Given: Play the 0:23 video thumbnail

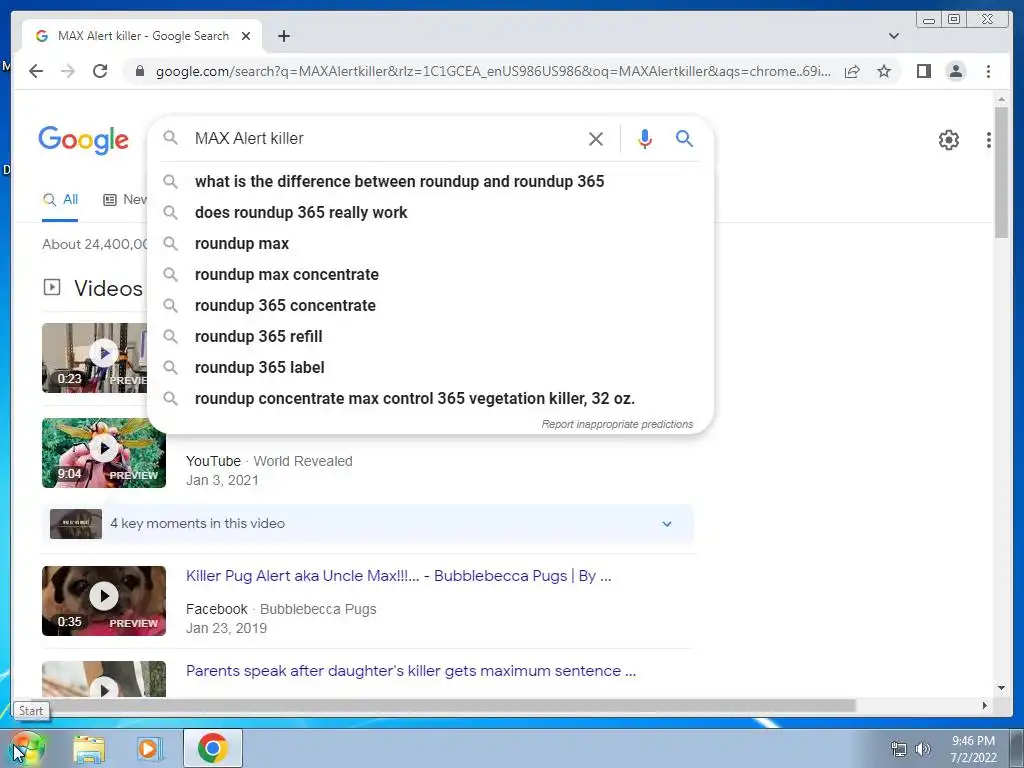Looking at the screenshot, I should [x=95, y=358].
